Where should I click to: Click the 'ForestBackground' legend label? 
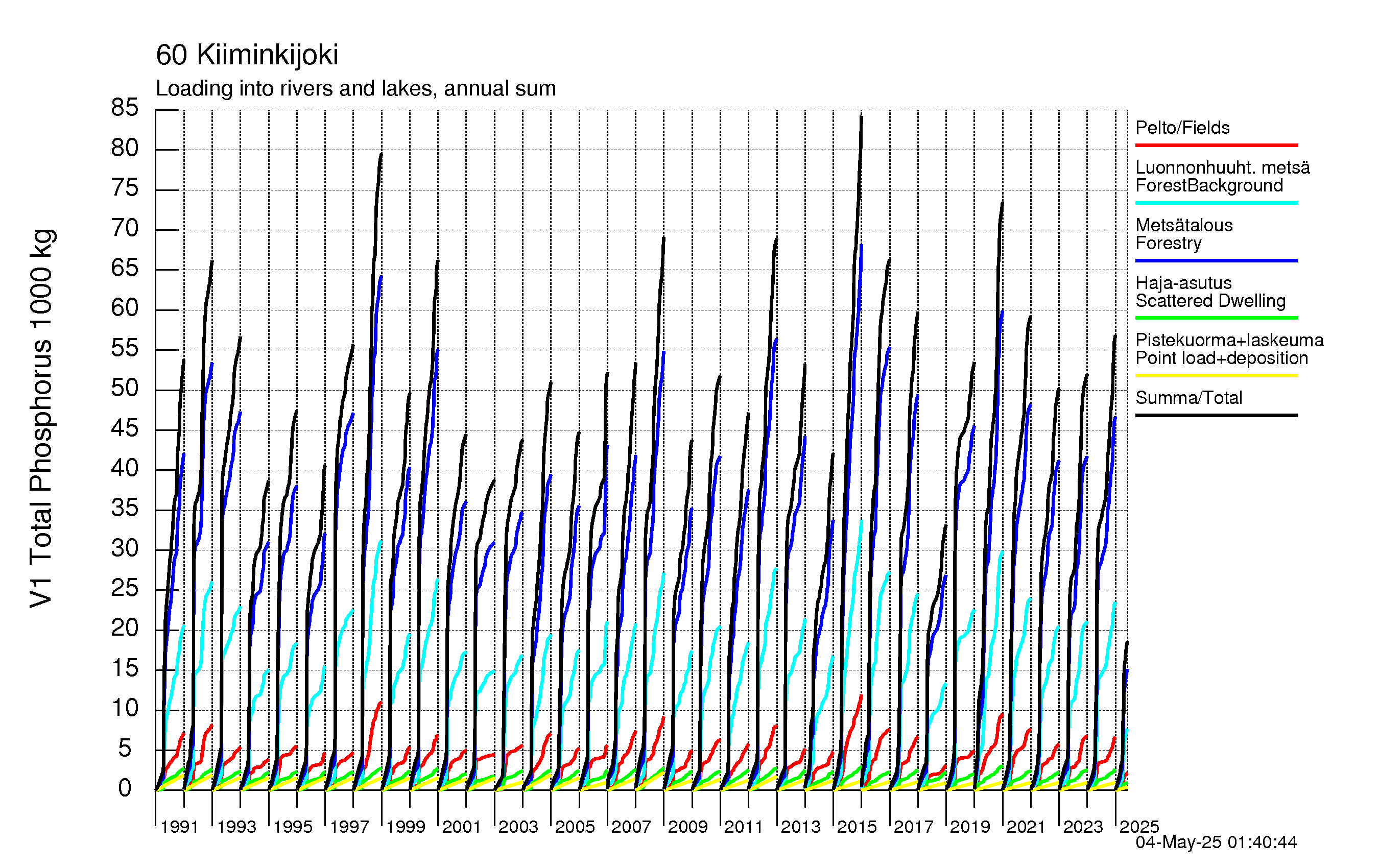(x=1209, y=185)
